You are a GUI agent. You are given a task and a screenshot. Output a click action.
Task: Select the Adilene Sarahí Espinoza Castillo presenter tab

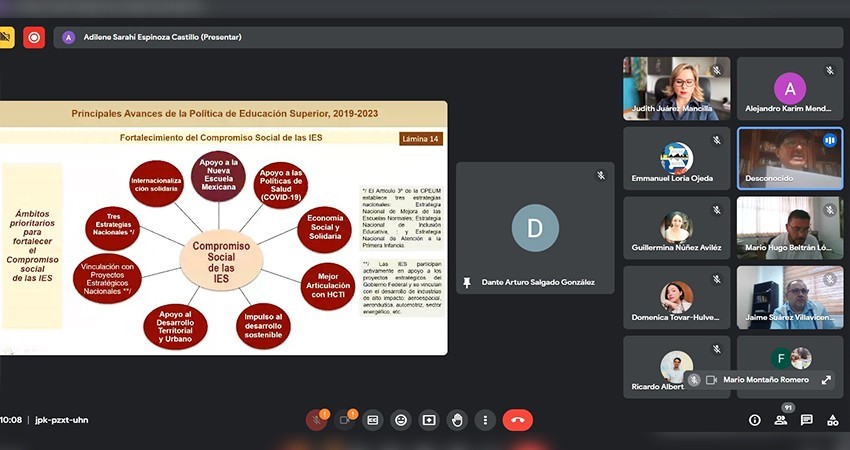(160, 37)
